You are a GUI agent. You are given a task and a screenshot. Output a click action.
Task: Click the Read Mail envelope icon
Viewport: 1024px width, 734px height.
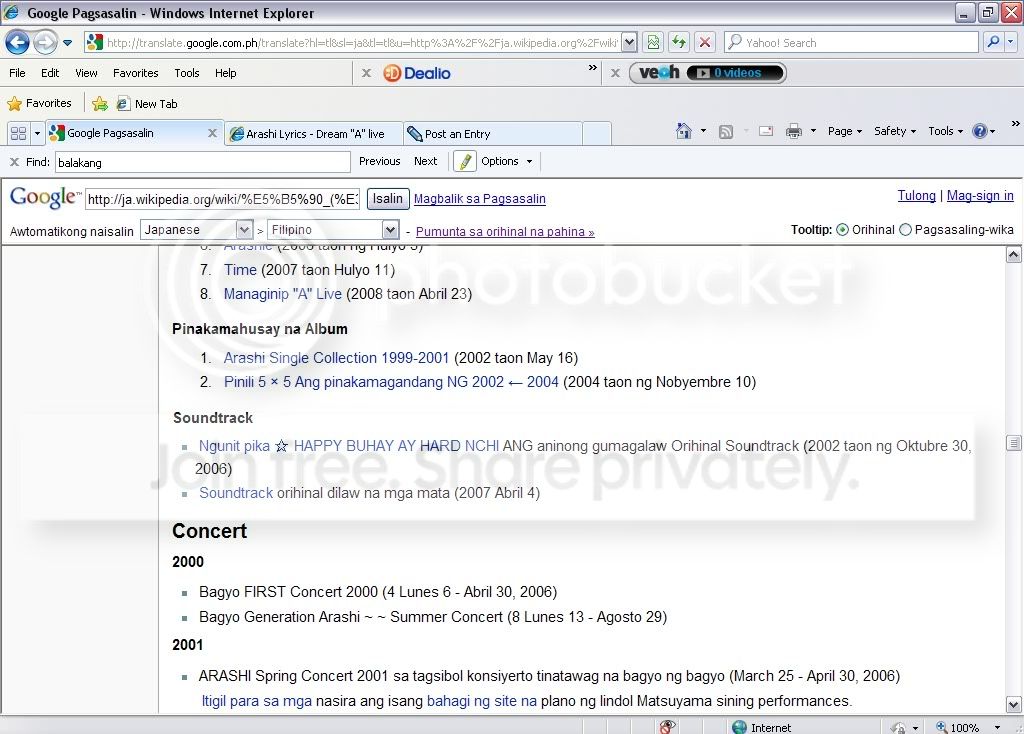point(766,131)
